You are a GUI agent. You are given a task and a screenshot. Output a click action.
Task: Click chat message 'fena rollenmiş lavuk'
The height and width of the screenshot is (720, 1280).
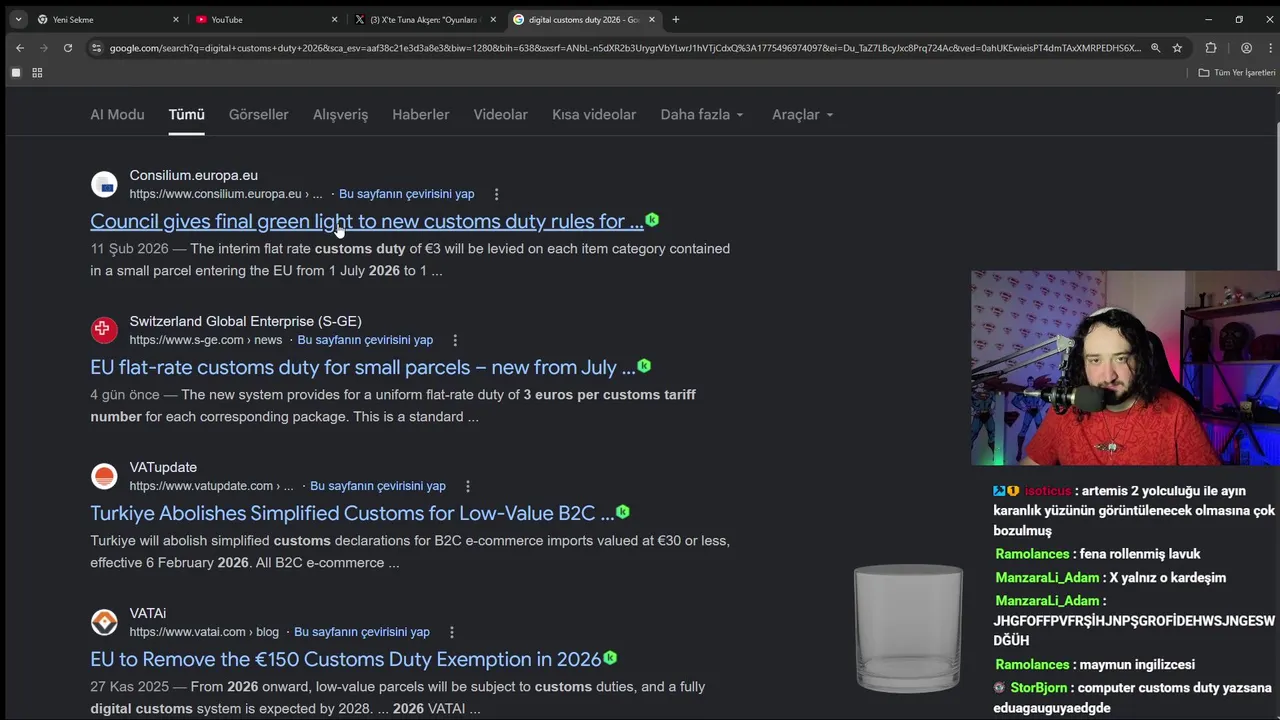1141,554
